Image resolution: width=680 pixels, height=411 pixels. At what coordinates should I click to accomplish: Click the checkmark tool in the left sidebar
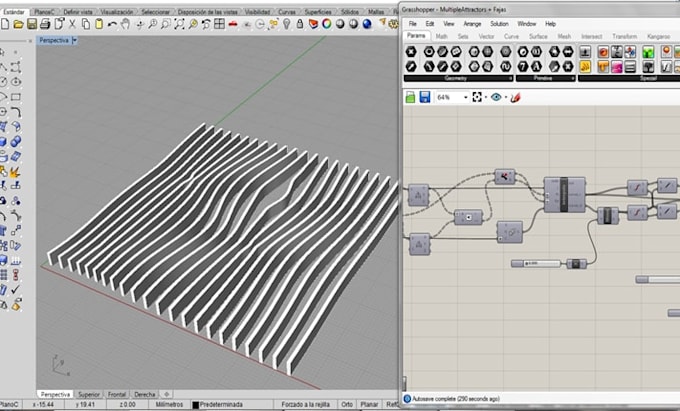[16, 289]
